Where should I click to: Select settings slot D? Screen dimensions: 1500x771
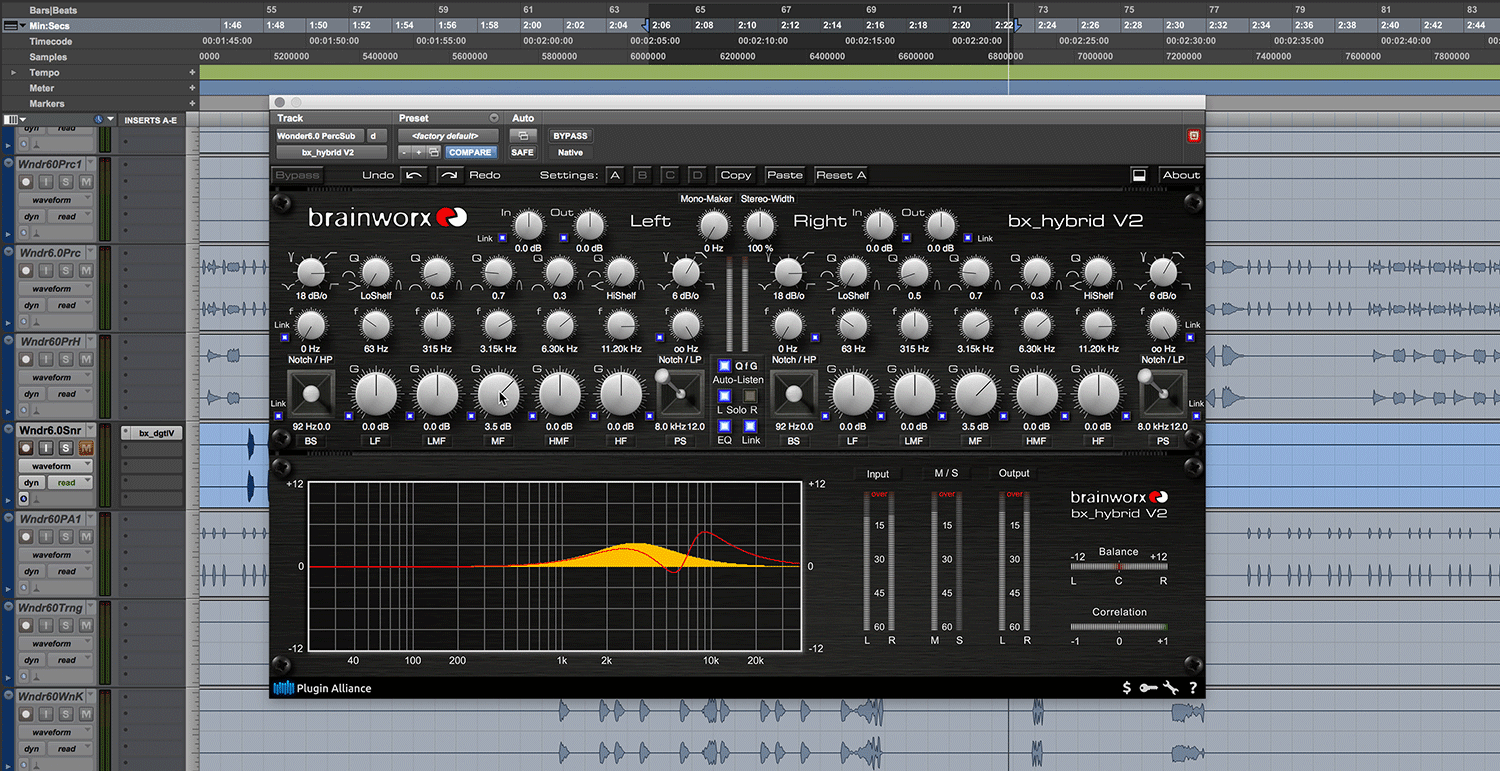point(697,175)
